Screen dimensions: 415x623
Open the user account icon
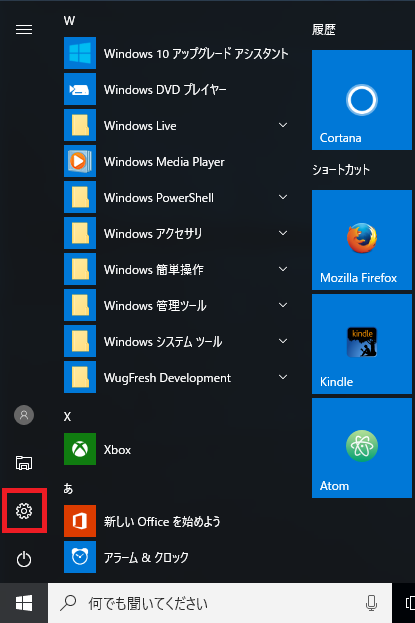pos(24,415)
